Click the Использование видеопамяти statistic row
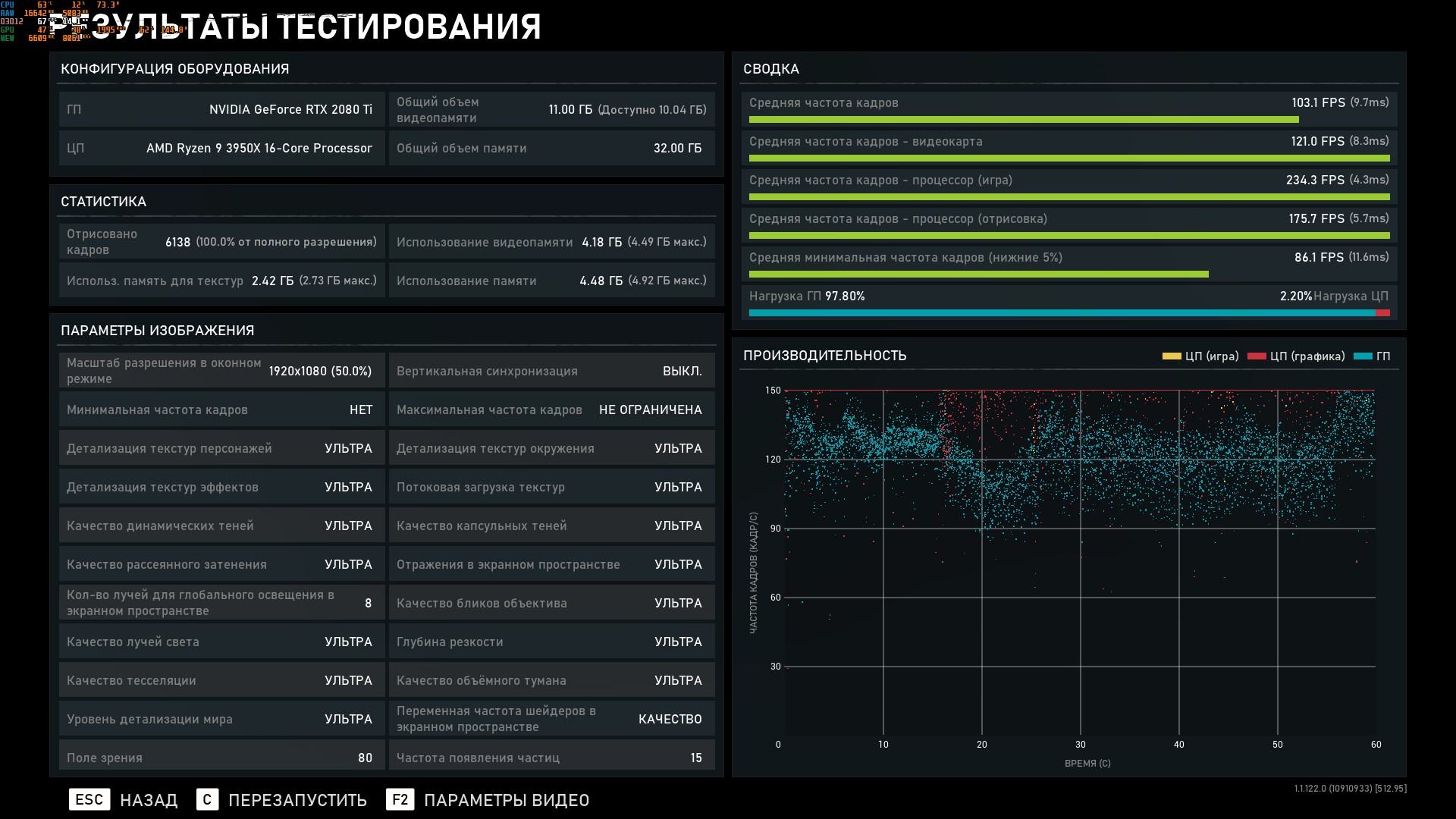 (551, 242)
